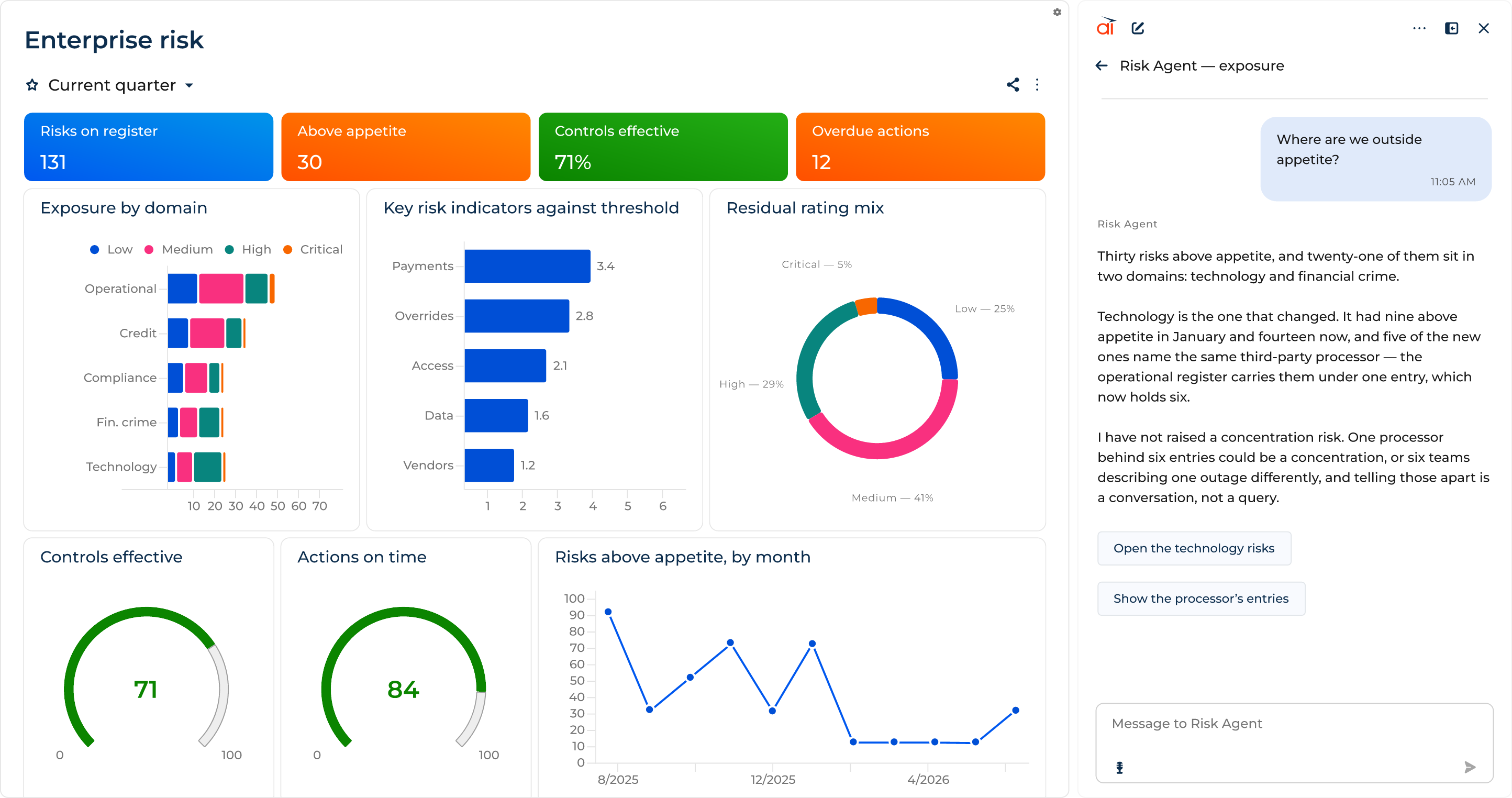The width and height of the screenshot is (1512, 798).
Task: Open the Above appetite summary tile
Action: [x=406, y=147]
